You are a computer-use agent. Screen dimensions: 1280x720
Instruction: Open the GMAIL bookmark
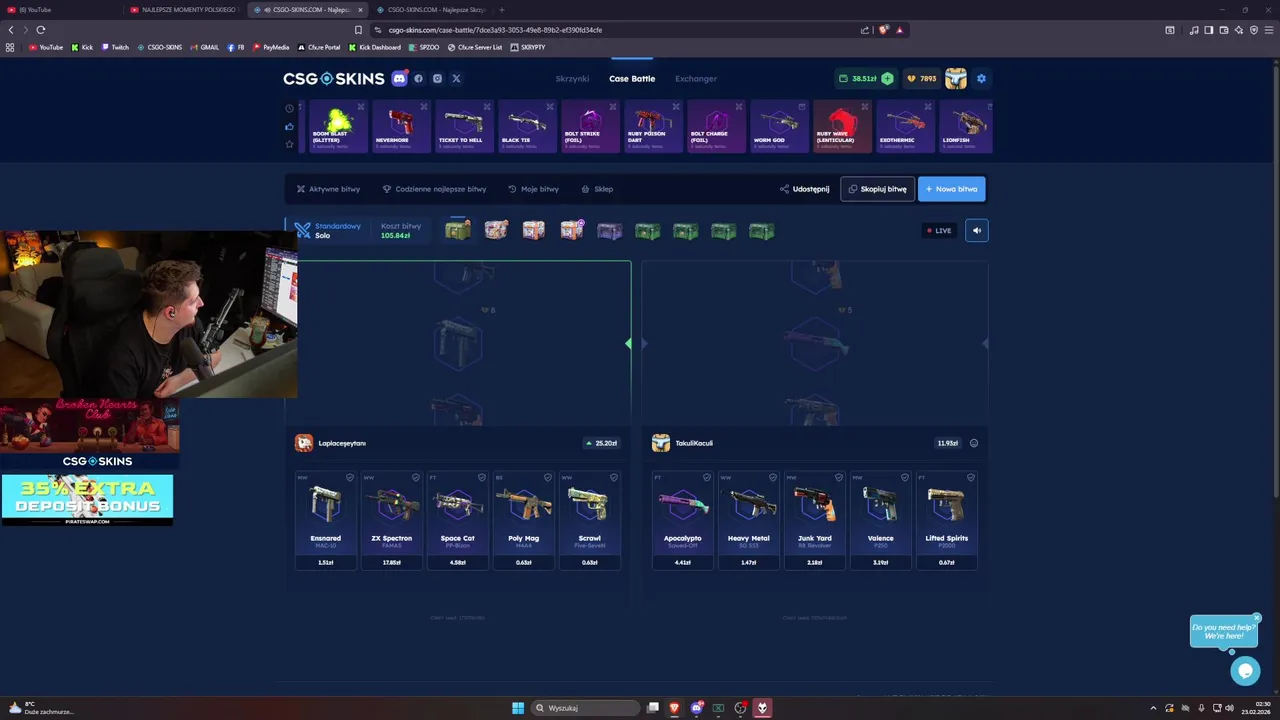[205, 47]
